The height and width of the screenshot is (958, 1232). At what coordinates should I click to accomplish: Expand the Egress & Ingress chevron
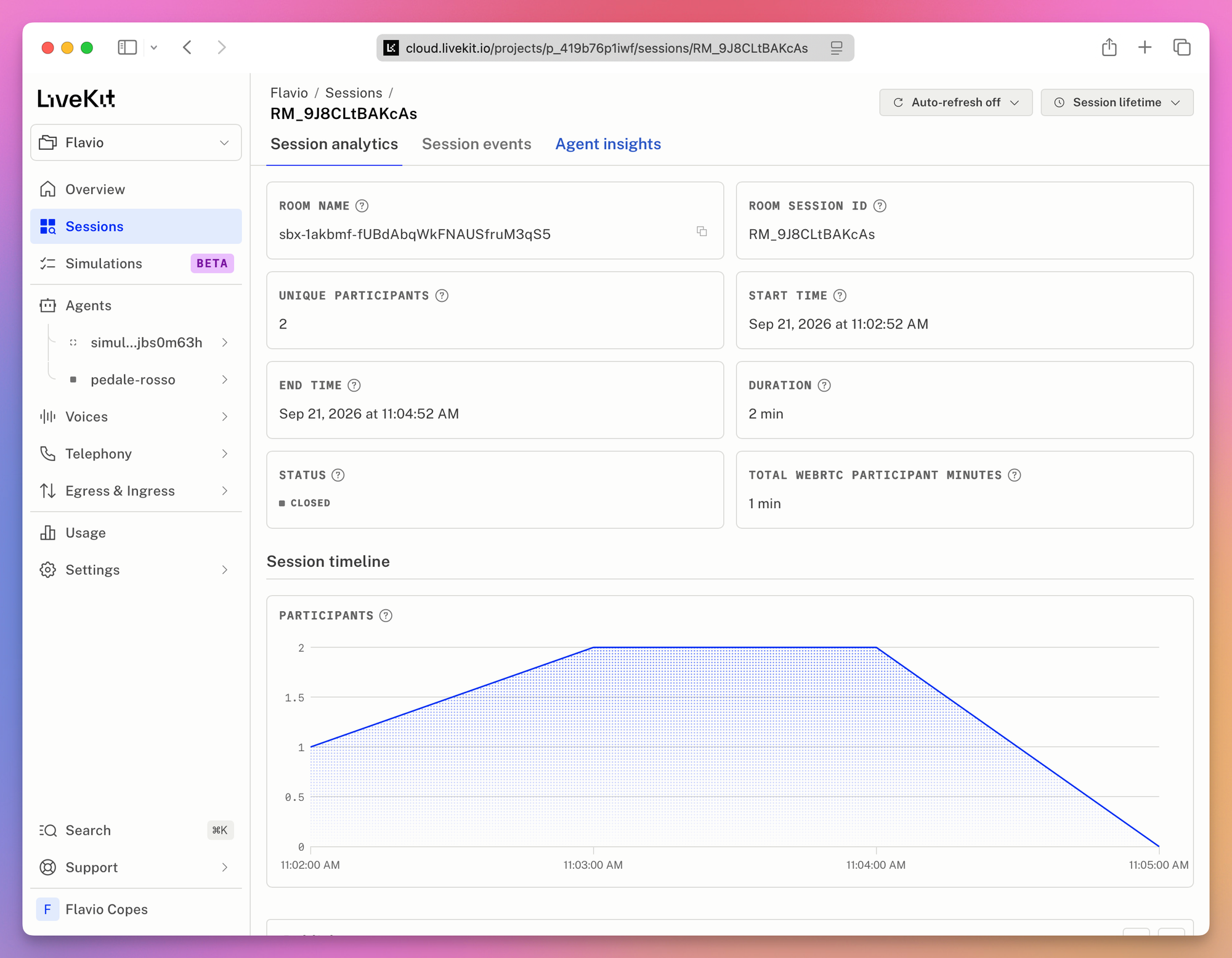pyautogui.click(x=225, y=491)
